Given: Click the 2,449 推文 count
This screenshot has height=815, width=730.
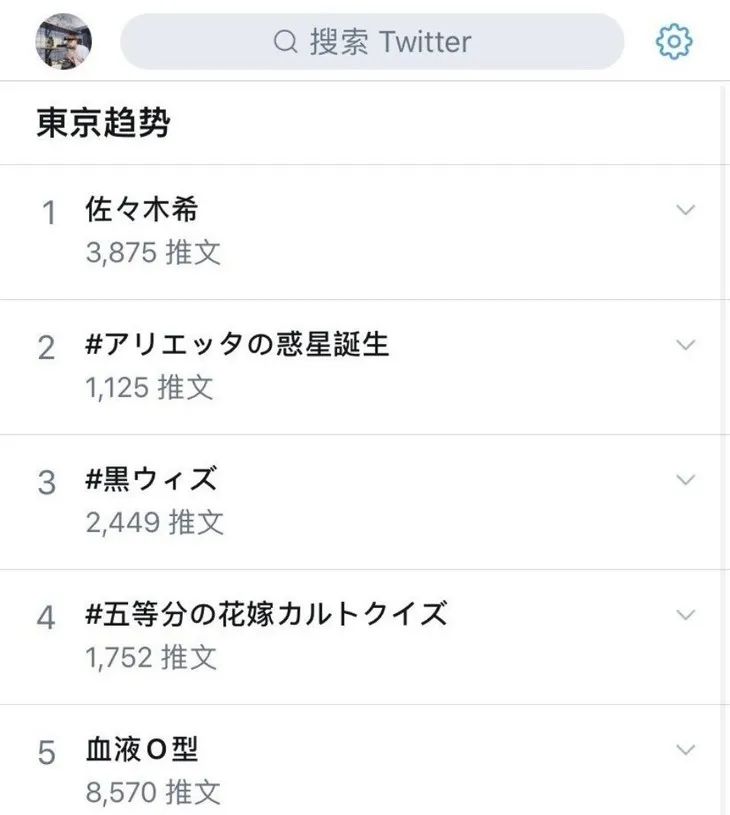Looking at the screenshot, I should [x=155, y=522].
